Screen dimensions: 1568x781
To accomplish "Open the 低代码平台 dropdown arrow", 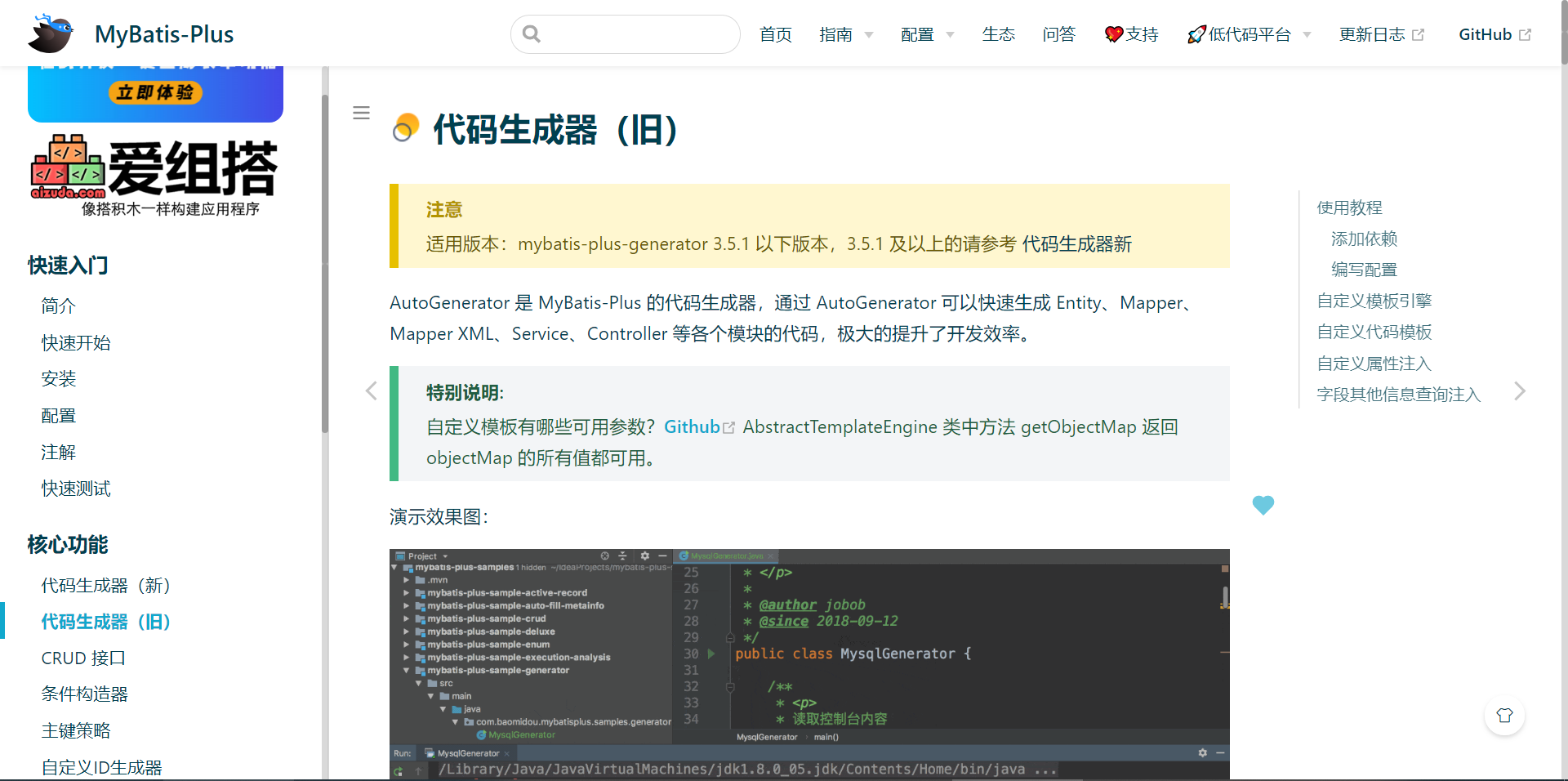I will (x=1307, y=35).
